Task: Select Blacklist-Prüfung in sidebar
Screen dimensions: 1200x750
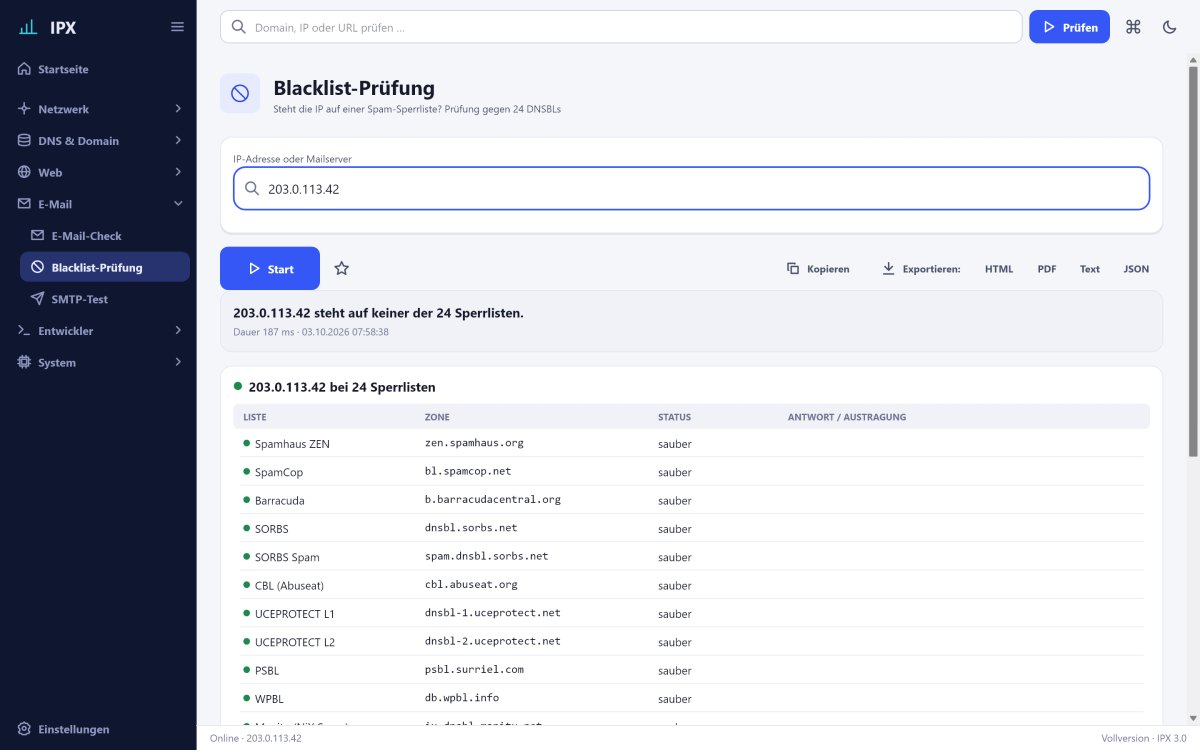Action: [x=105, y=267]
